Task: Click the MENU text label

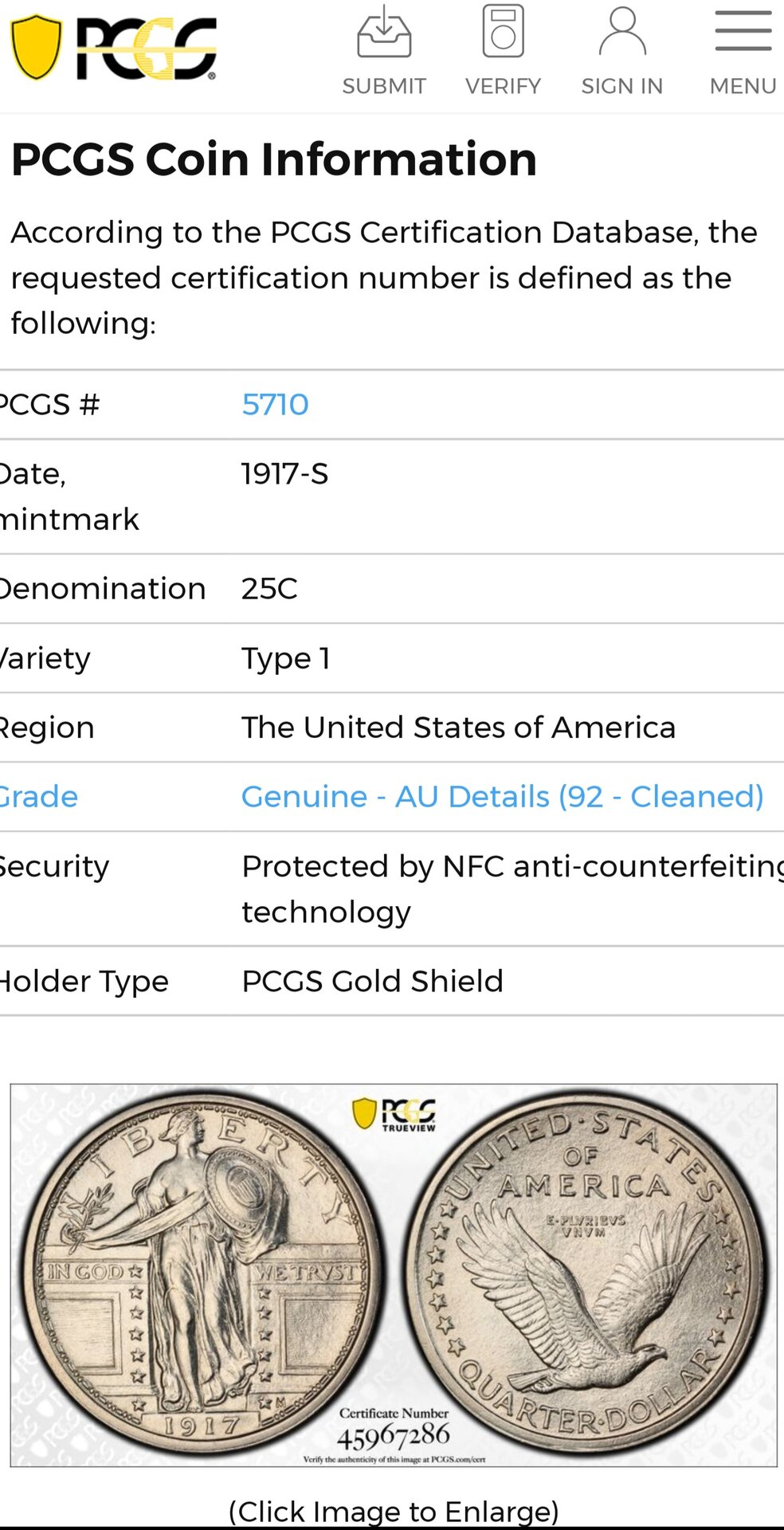Action: pos(743,86)
